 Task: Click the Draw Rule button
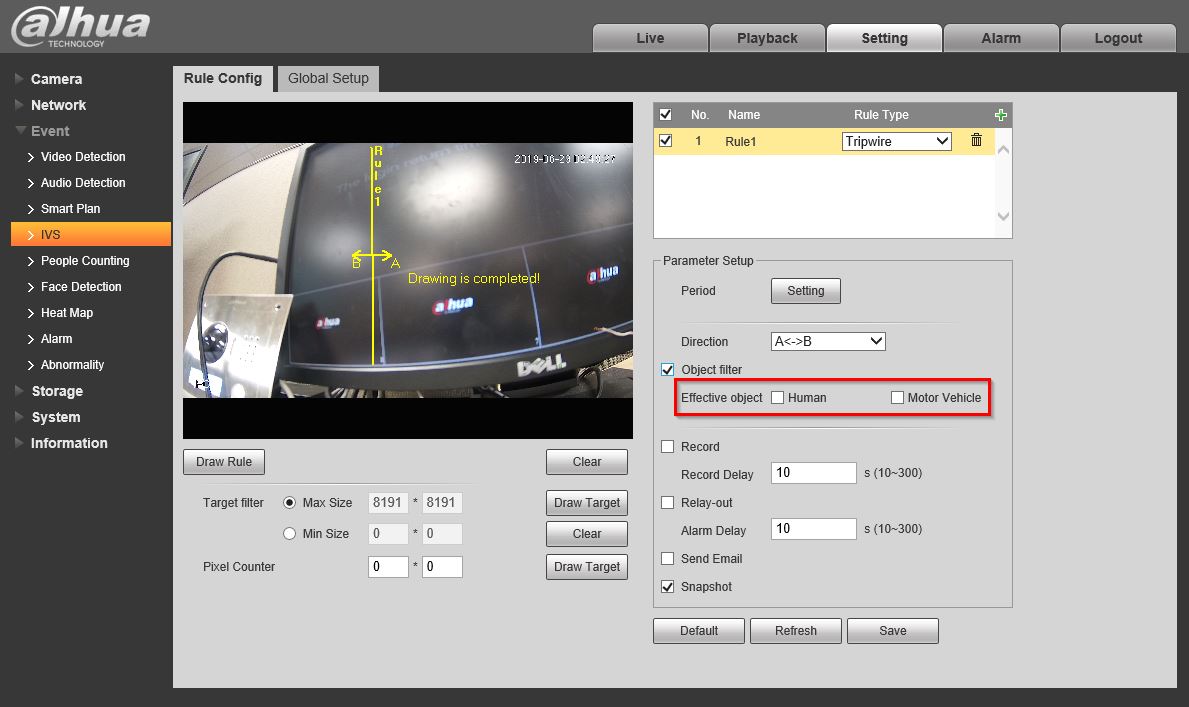[x=224, y=462]
